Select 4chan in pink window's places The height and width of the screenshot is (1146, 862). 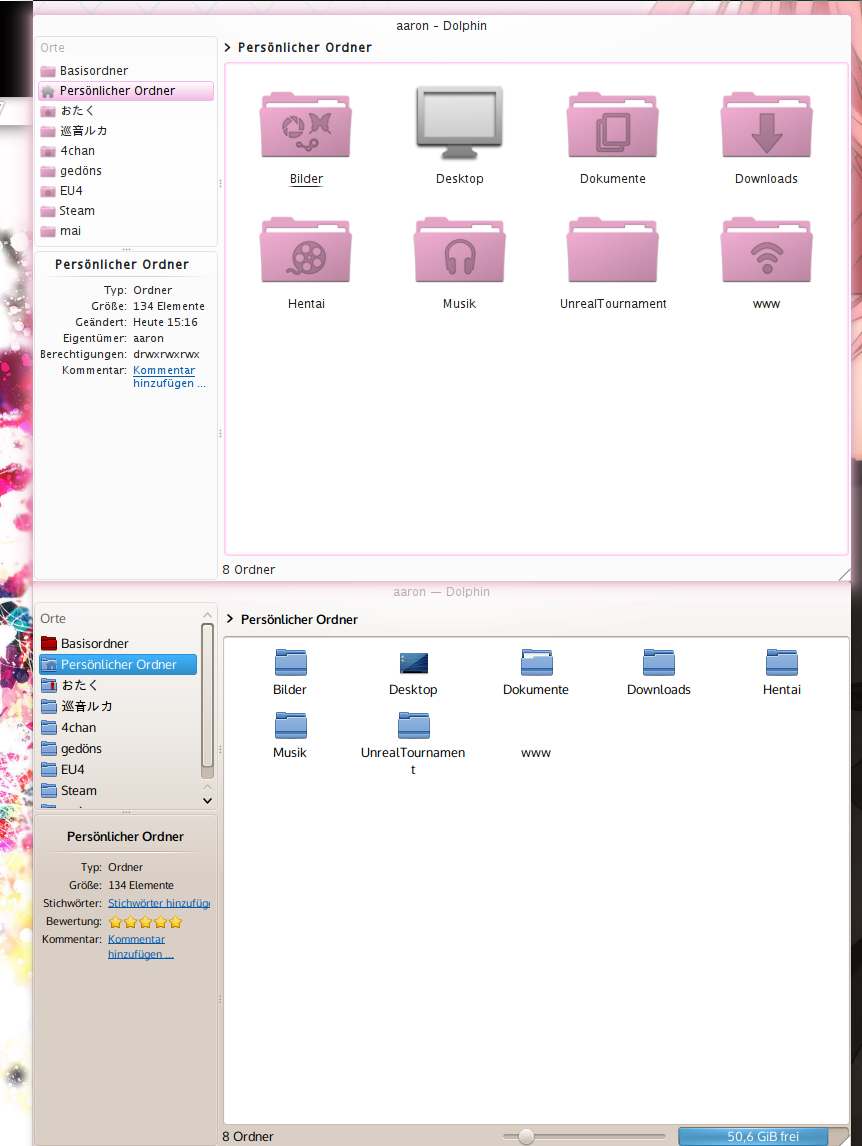(x=126, y=151)
